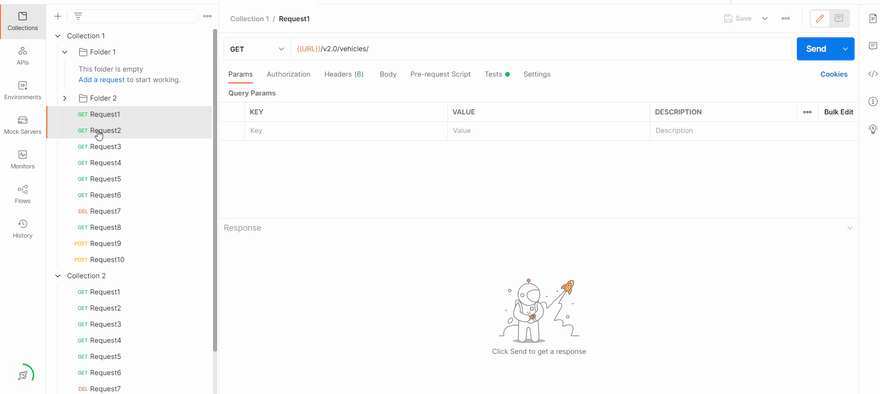Click the blue Send button
880x394 pixels.
[817, 49]
